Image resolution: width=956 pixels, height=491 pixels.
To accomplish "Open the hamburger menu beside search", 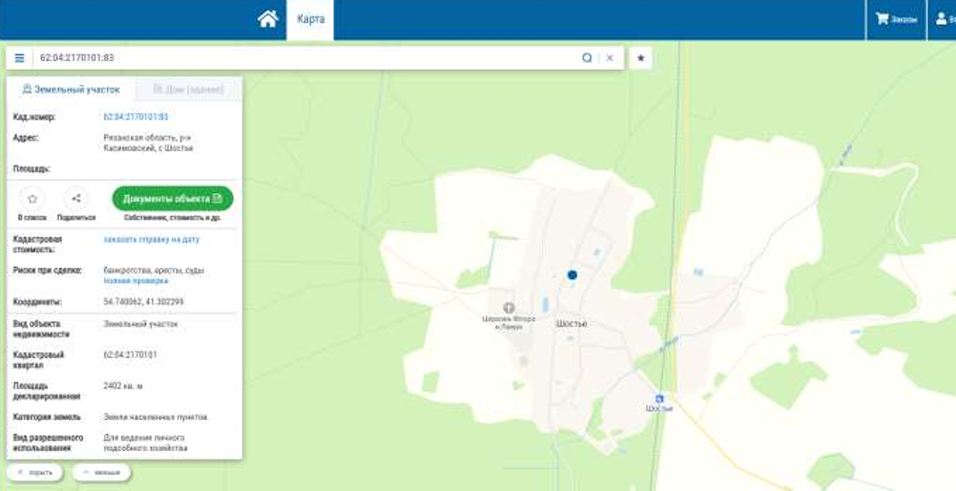I will 20,58.
